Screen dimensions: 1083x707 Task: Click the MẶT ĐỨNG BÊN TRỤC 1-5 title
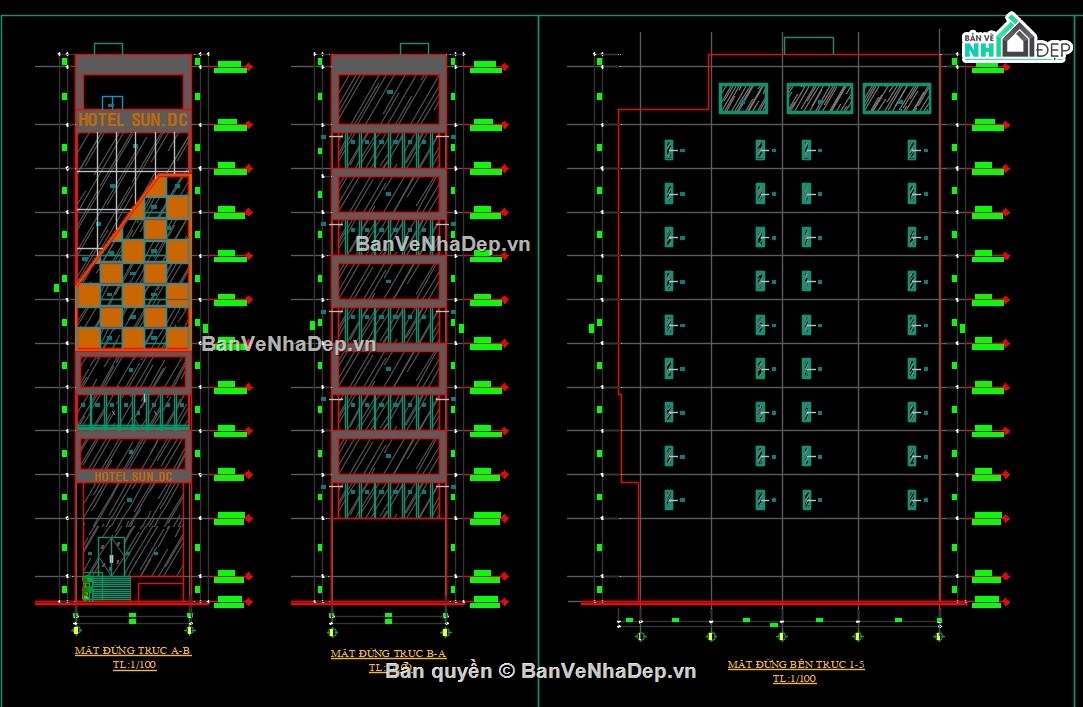coord(796,664)
